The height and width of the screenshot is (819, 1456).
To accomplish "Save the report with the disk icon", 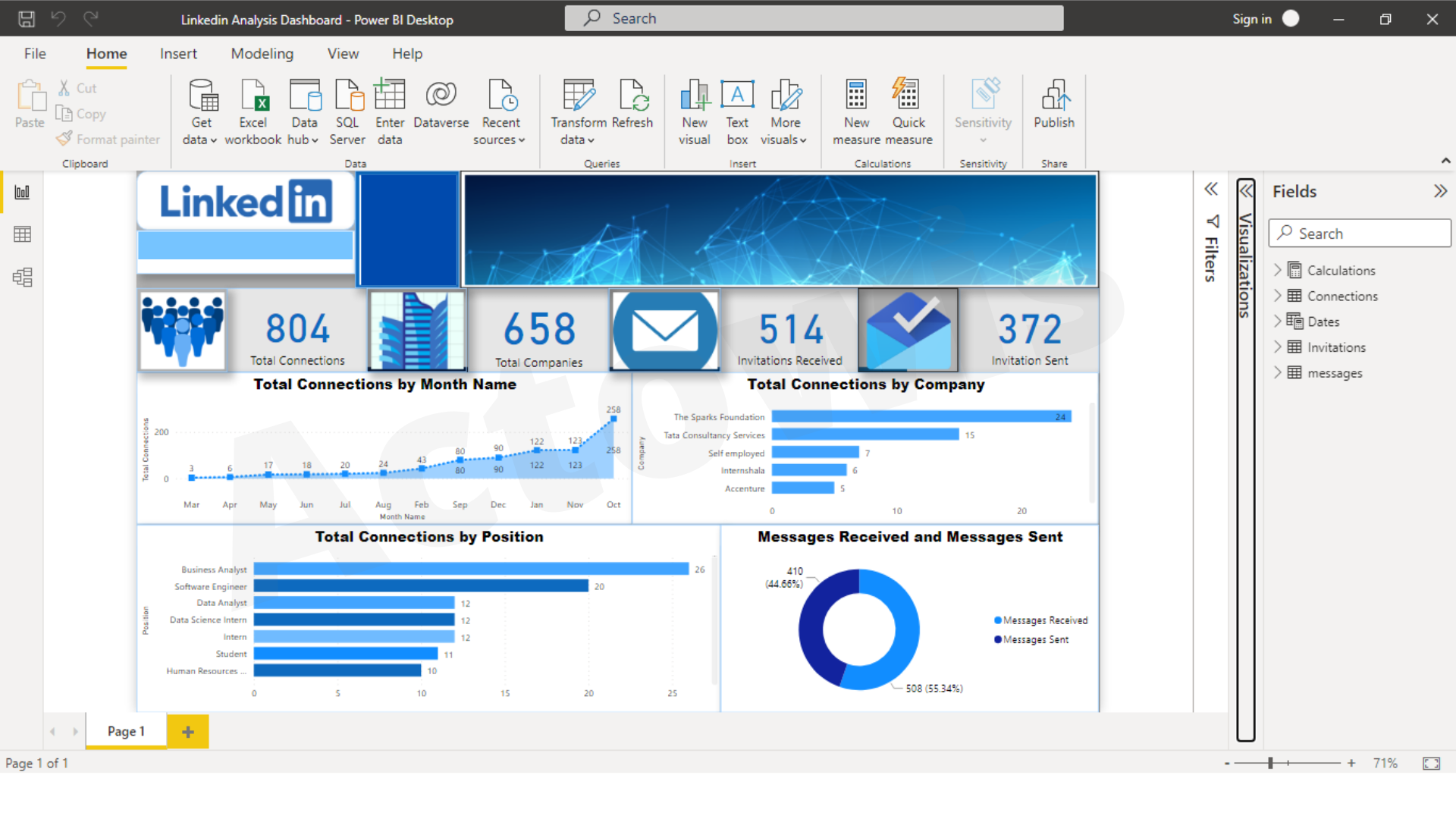I will (x=27, y=19).
